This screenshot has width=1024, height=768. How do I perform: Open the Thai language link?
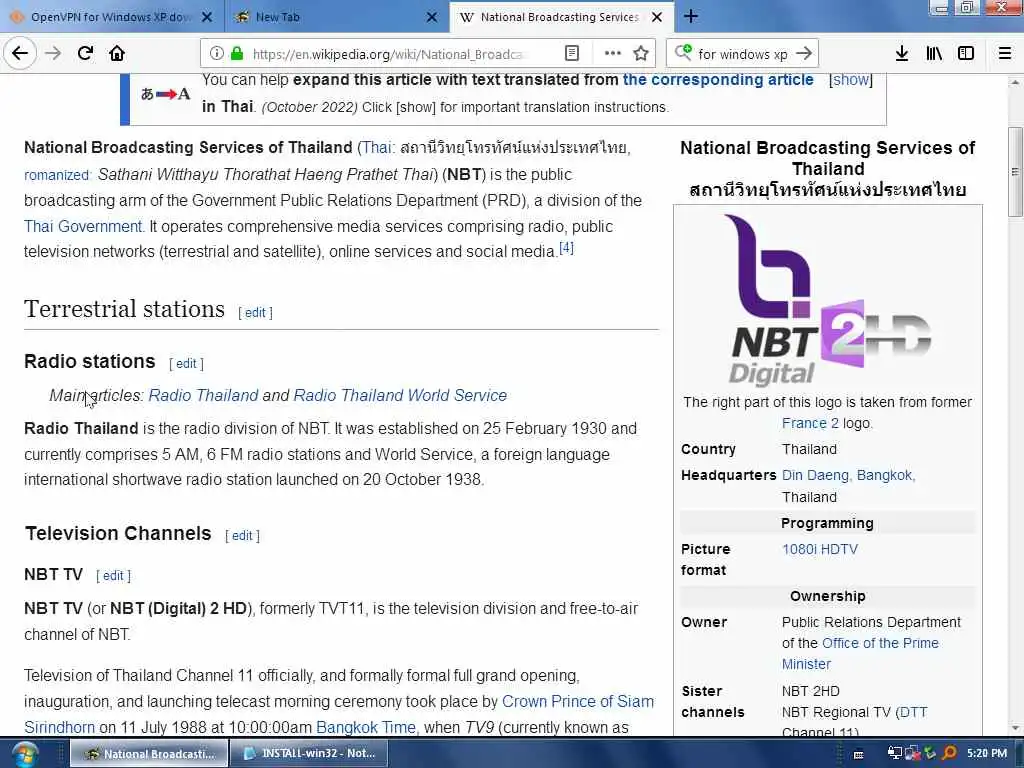click(x=377, y=148)
